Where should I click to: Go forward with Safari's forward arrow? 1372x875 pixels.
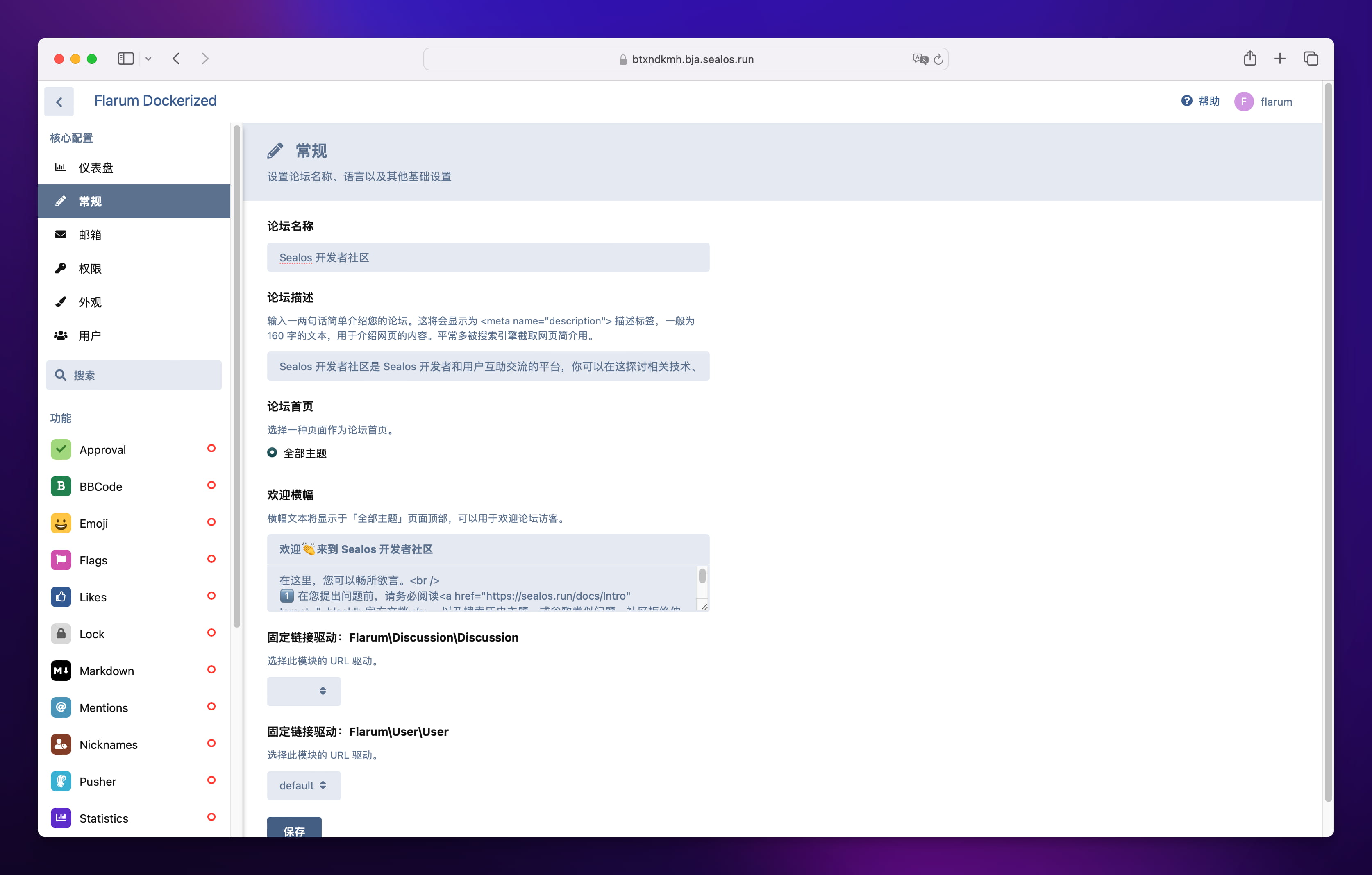205,59
